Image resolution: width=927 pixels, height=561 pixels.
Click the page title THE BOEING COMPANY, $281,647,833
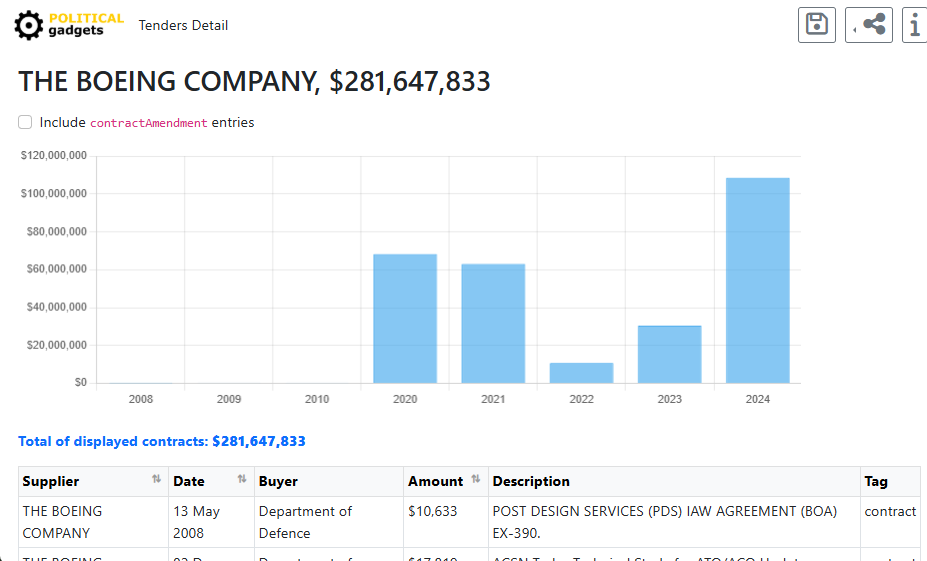(x=254, y=82)
